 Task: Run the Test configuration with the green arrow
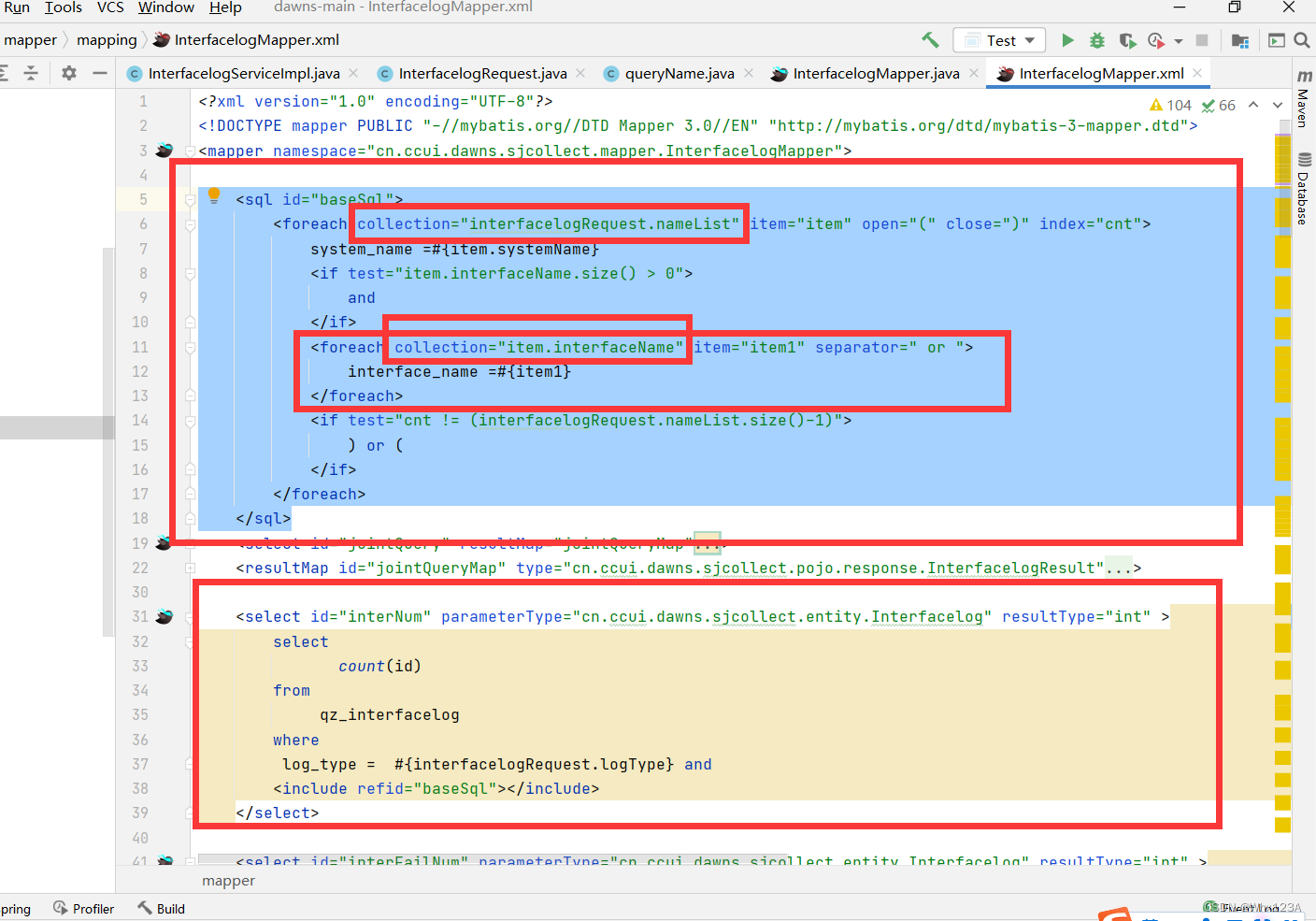pos(1068,40)
